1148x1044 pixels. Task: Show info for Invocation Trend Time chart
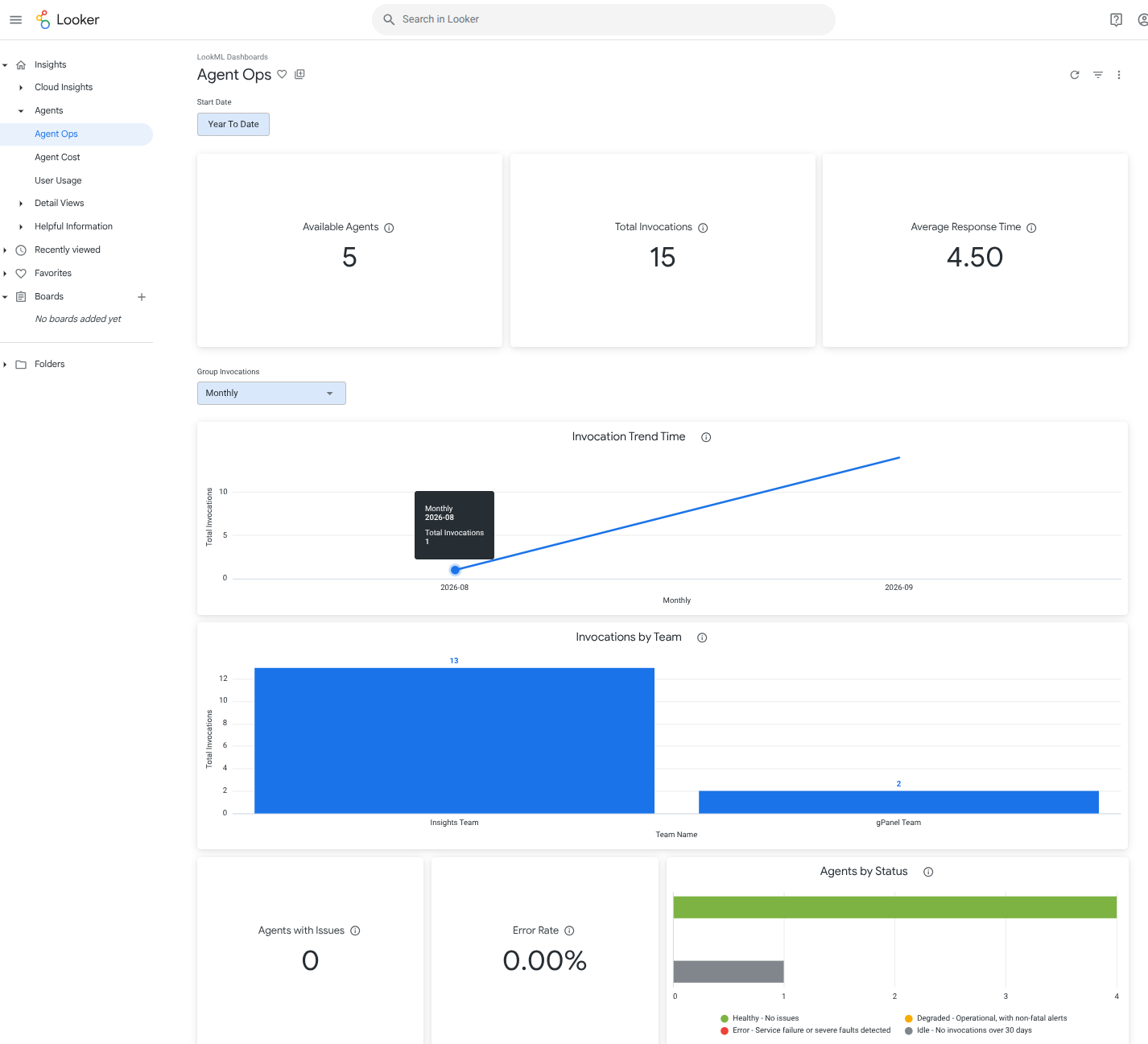pos(706,437)
